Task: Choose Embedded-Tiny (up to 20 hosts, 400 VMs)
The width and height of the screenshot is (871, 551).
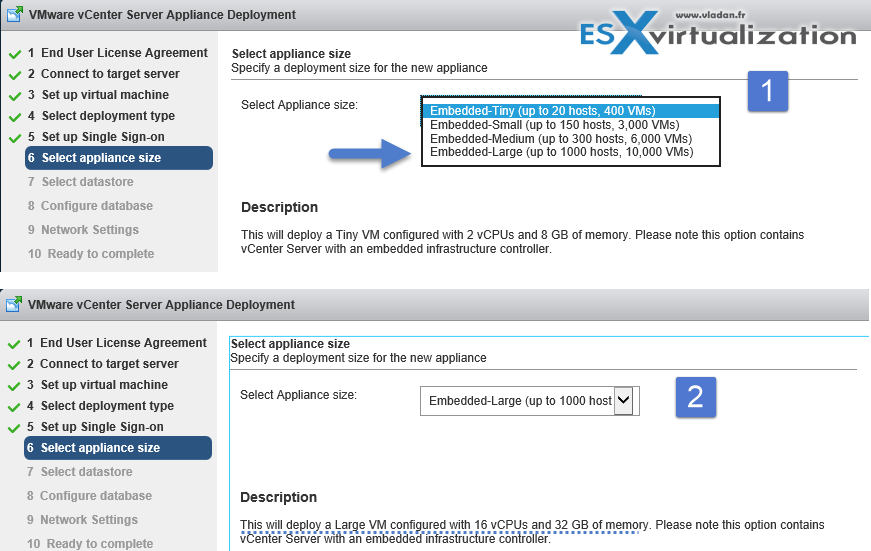Action: 570,111
